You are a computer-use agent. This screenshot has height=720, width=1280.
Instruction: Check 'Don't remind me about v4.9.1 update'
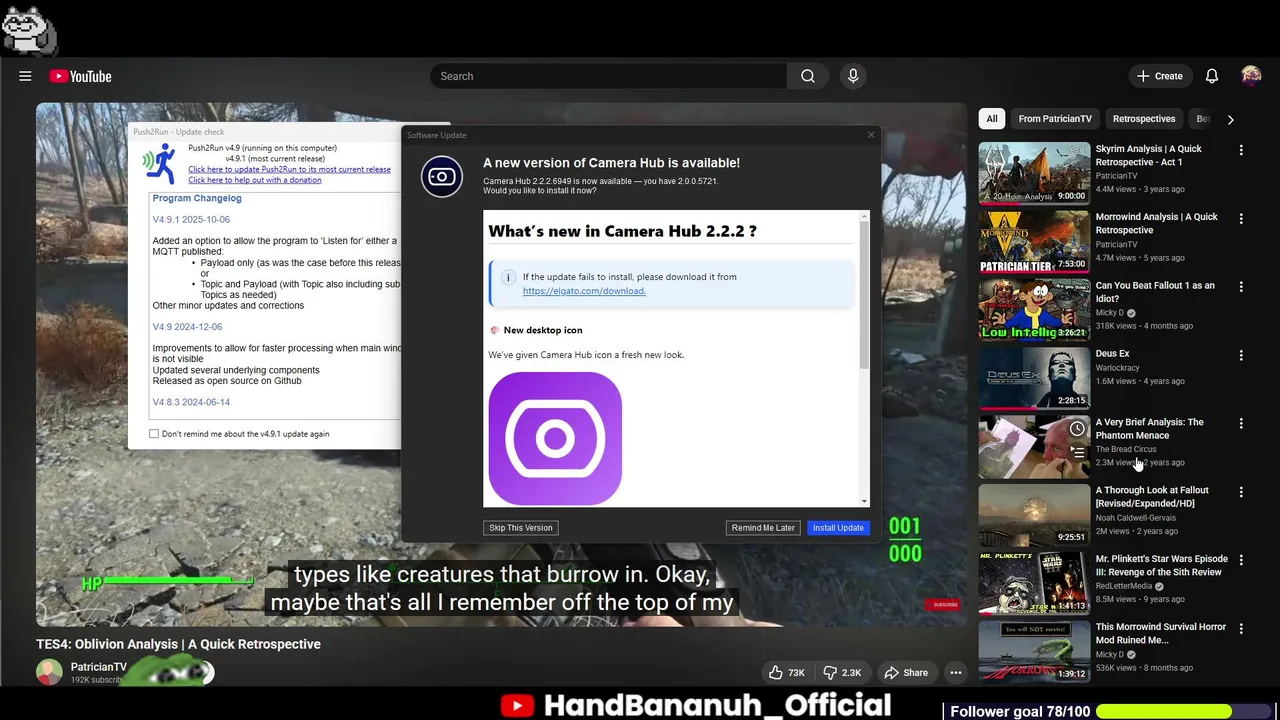pos(154,434)
